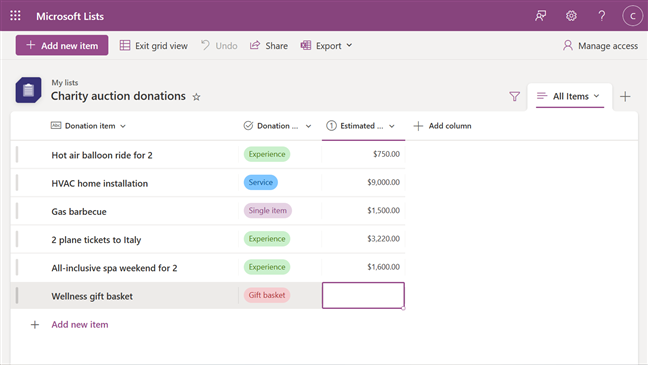Click the Microsoft Lists title
Screen dimensions: 648x365
pyautogui.click(x=70, y=16)
